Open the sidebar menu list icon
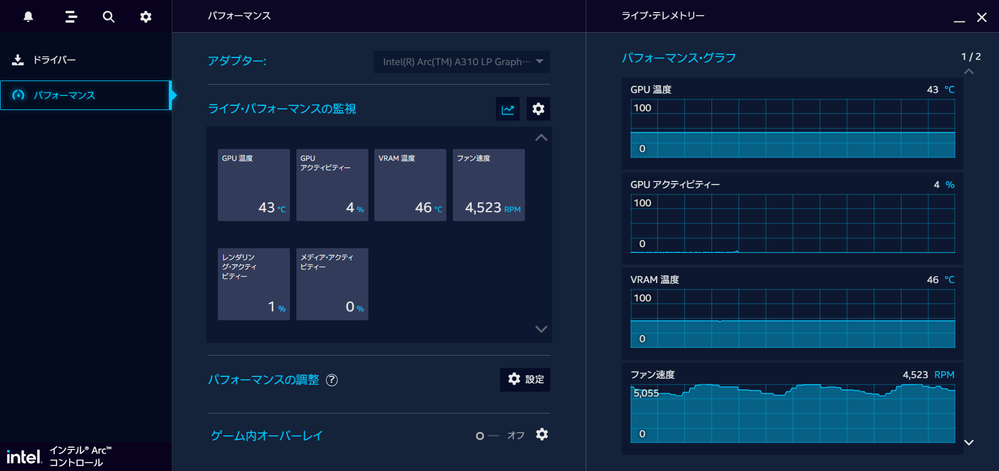999x471 pixels. tap(71, 17)
